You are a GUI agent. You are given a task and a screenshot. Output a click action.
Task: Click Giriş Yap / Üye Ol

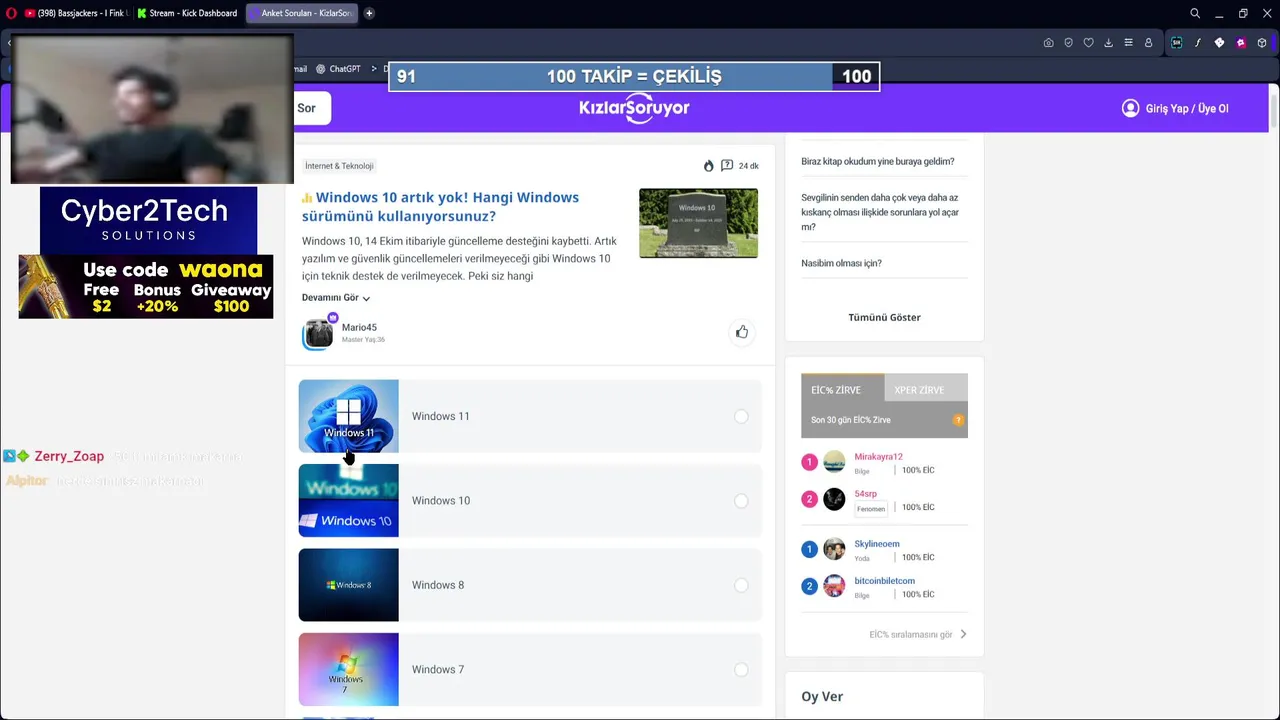pos(1186,108)
